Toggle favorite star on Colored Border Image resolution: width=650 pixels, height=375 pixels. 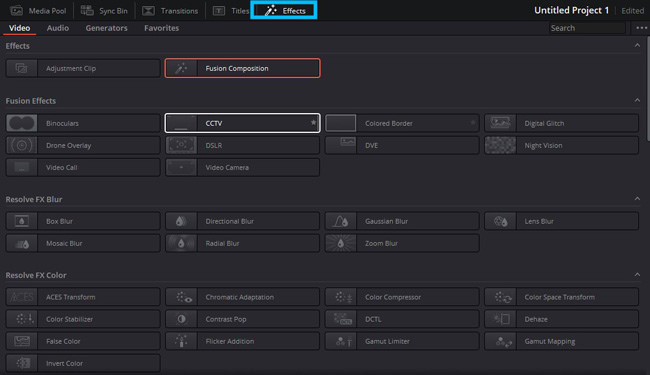click(x=473, y=123)
